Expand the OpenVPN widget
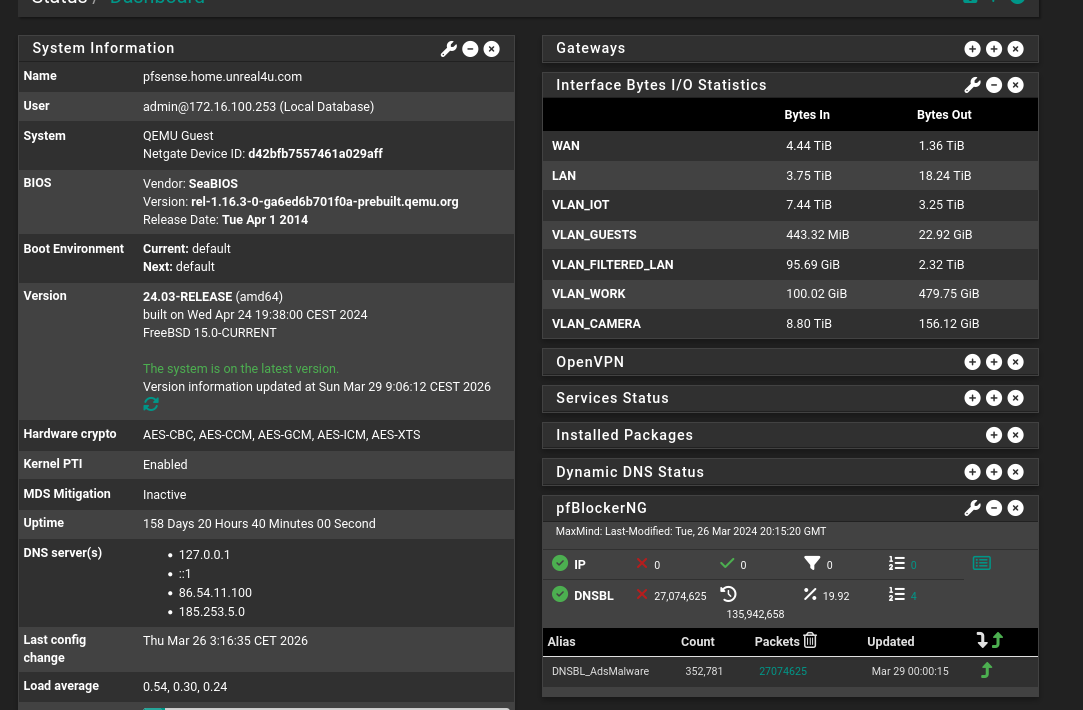The height and width of the screenshot is (710, 1083). (993, 361)
